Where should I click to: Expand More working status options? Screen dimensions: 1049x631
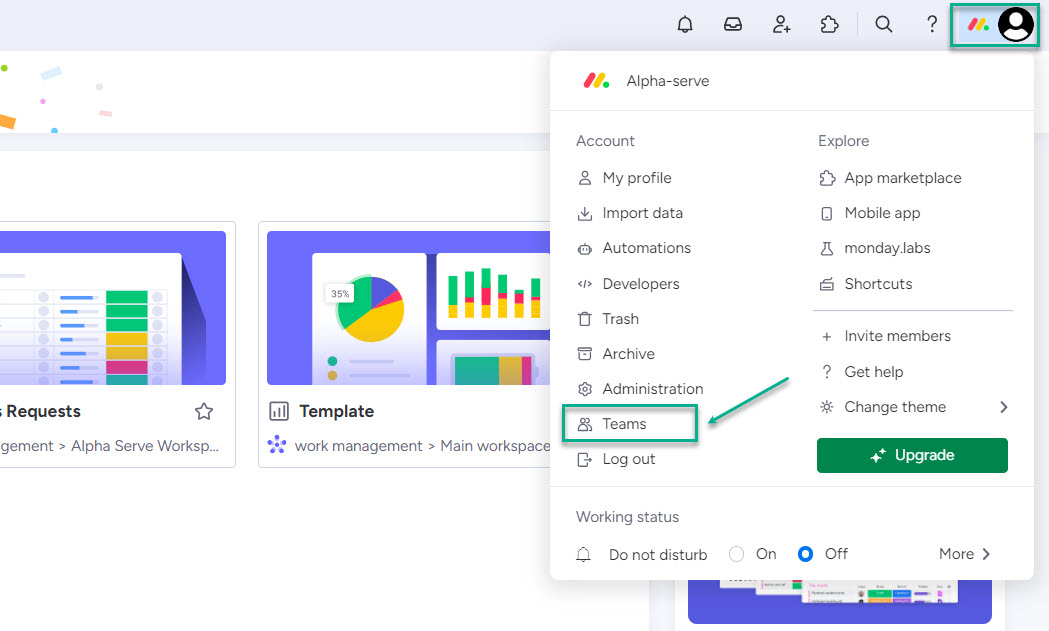click(964, 554)
